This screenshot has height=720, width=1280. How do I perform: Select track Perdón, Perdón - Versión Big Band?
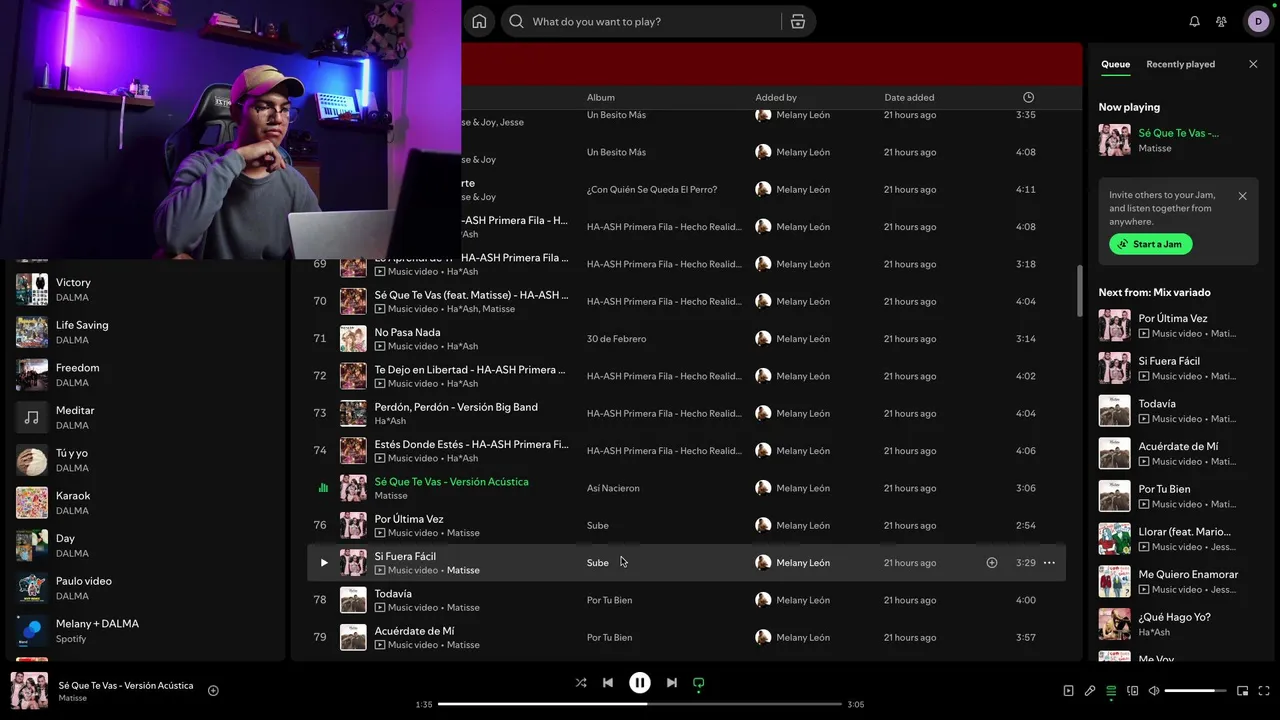click(x=686, y=413)
